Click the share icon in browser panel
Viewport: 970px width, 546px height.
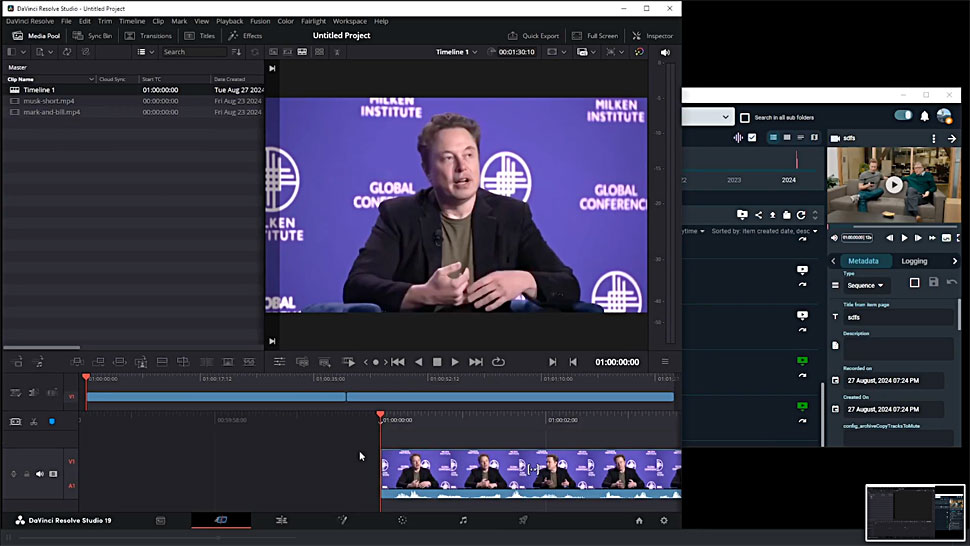758,214
